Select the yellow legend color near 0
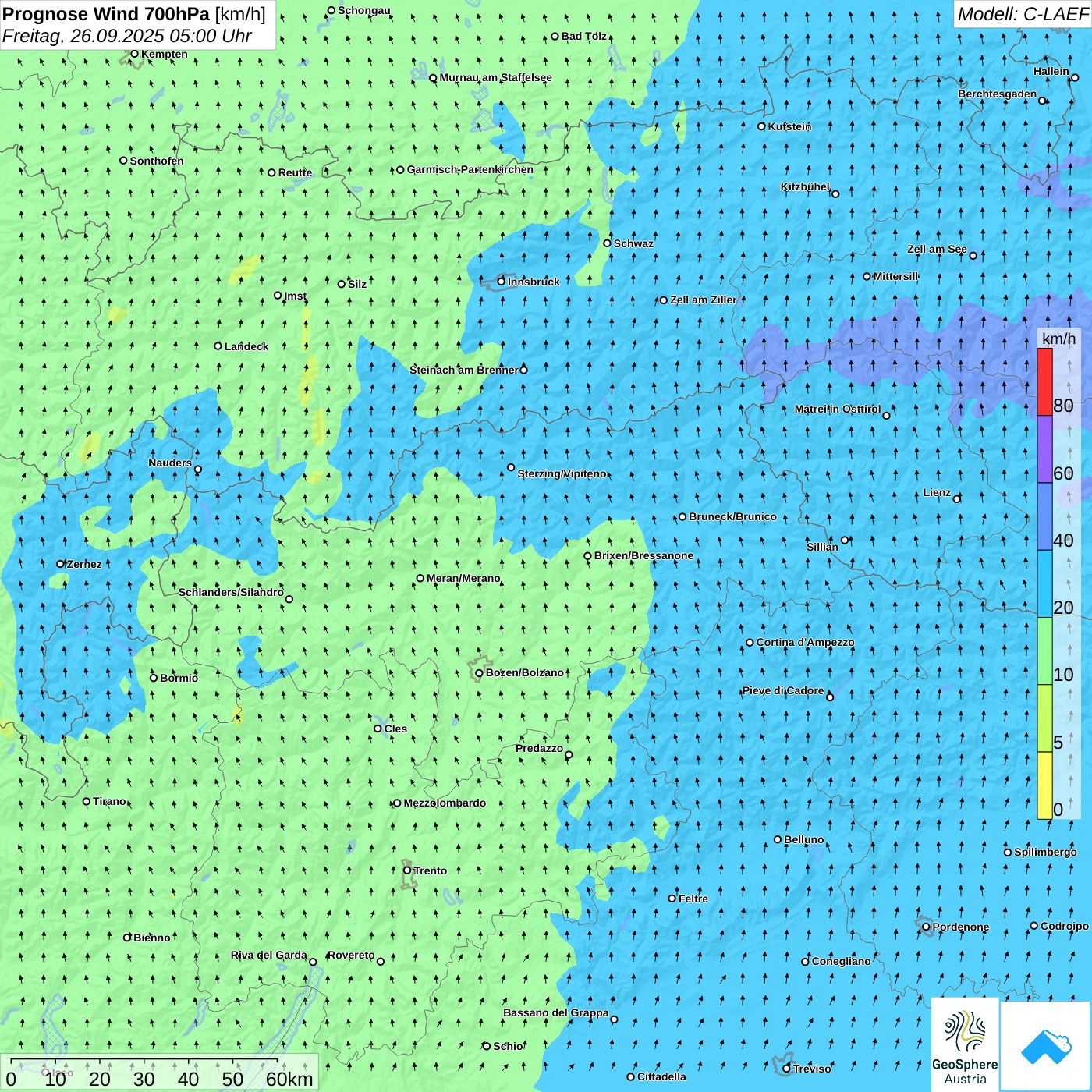 point(1044,785)
